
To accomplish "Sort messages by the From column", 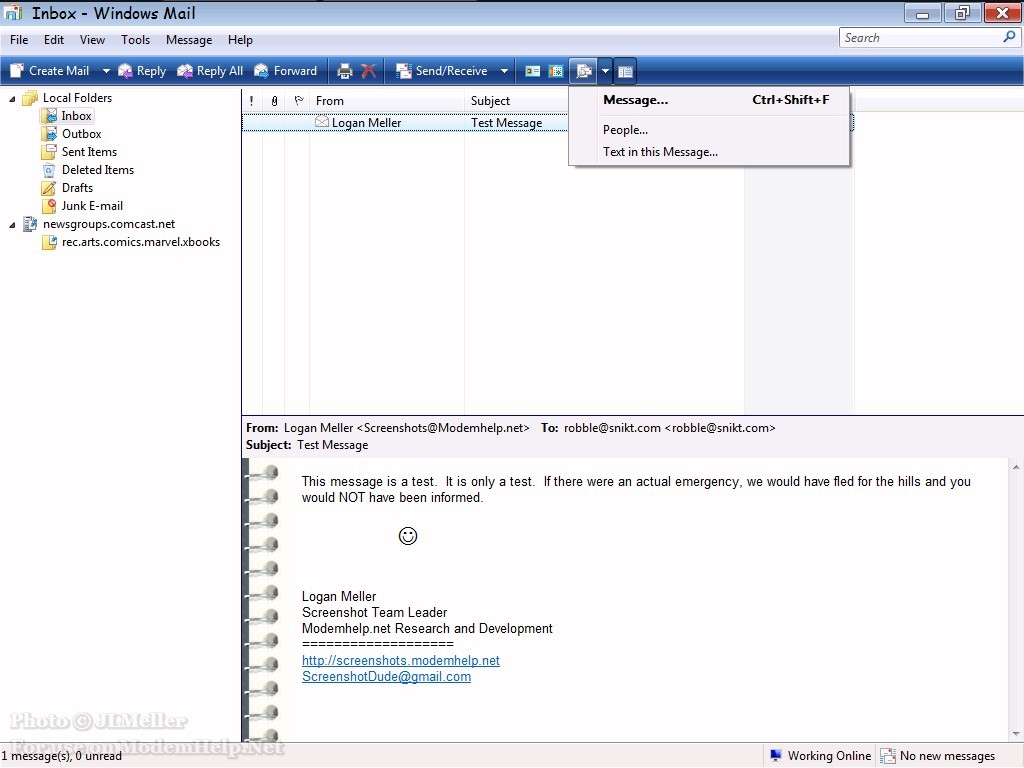I will [x=387, y=101].
